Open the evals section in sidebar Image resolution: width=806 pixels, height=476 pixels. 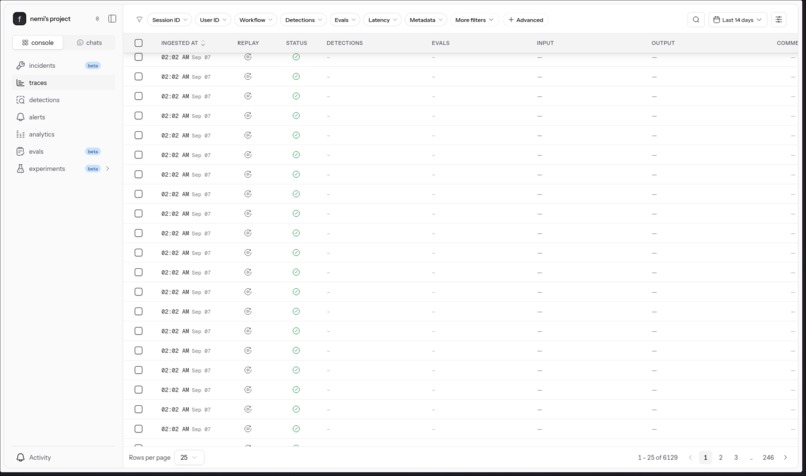pos(63,152)
